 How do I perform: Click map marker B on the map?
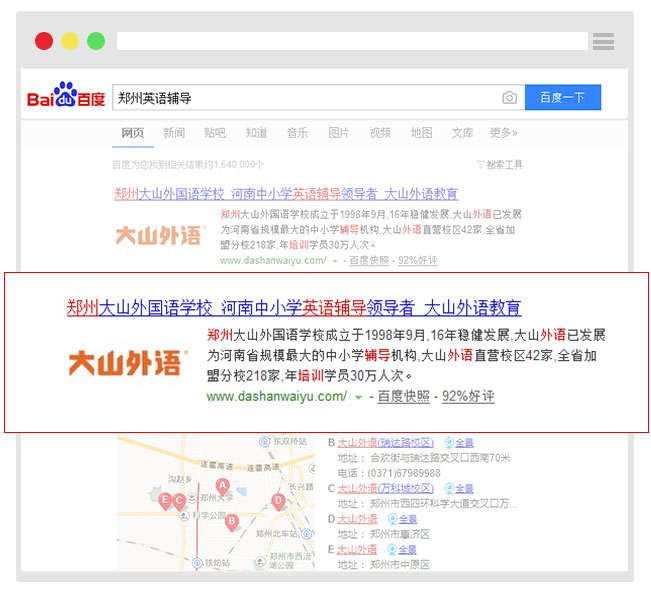pyautogui.click(x=232, y=521)
